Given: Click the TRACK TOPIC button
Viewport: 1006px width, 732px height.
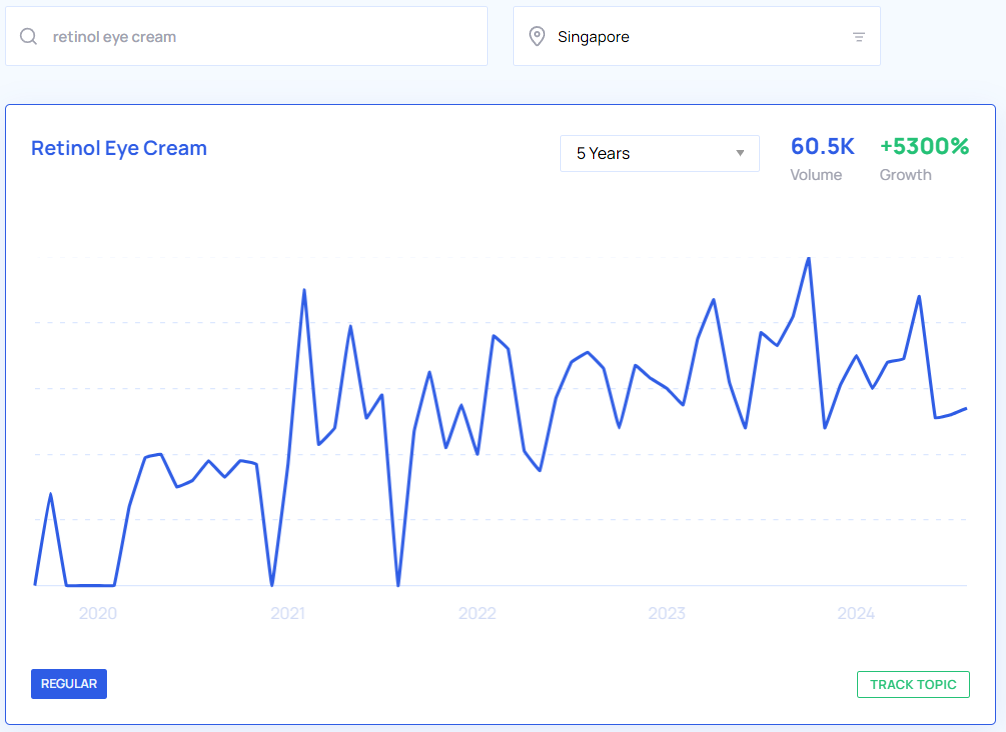Looking at the screenshot, I should click(912, 684).
